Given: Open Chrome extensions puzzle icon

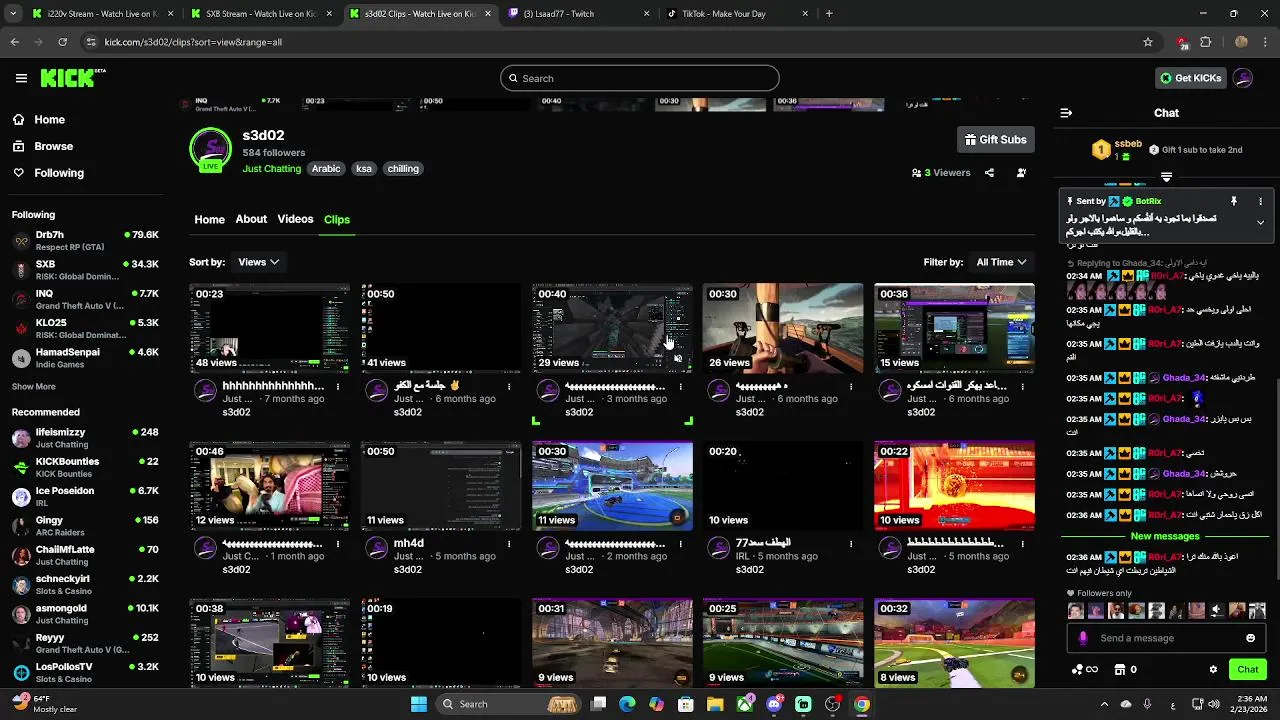Looking at the screenshot, I should point(1206,42).
